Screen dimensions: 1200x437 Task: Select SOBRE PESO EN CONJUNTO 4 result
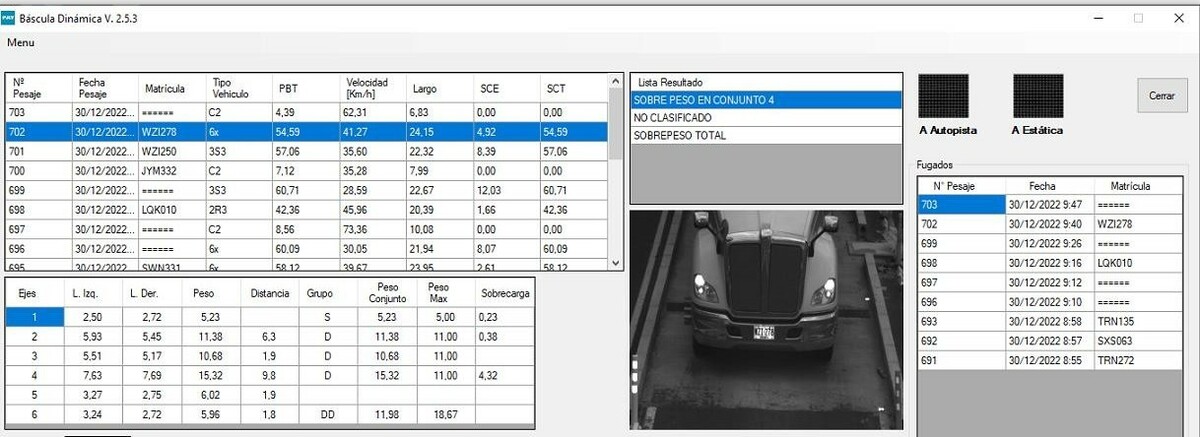pyautogui.click(x=766, y=100)
